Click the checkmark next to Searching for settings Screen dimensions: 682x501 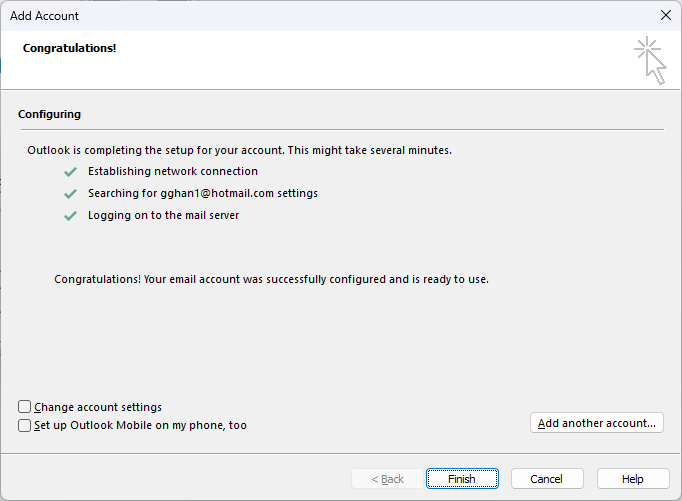(70, 194)
